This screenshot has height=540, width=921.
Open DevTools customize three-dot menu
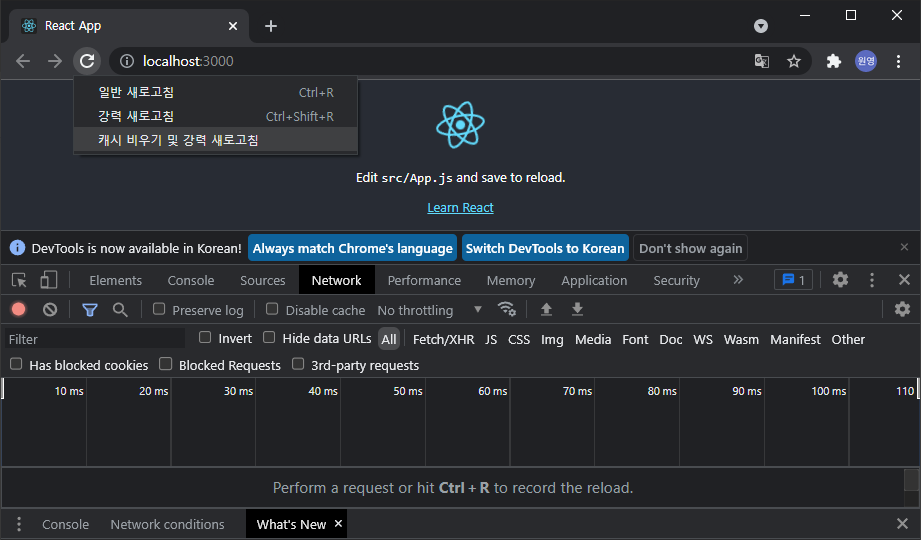tap(872, 280)
